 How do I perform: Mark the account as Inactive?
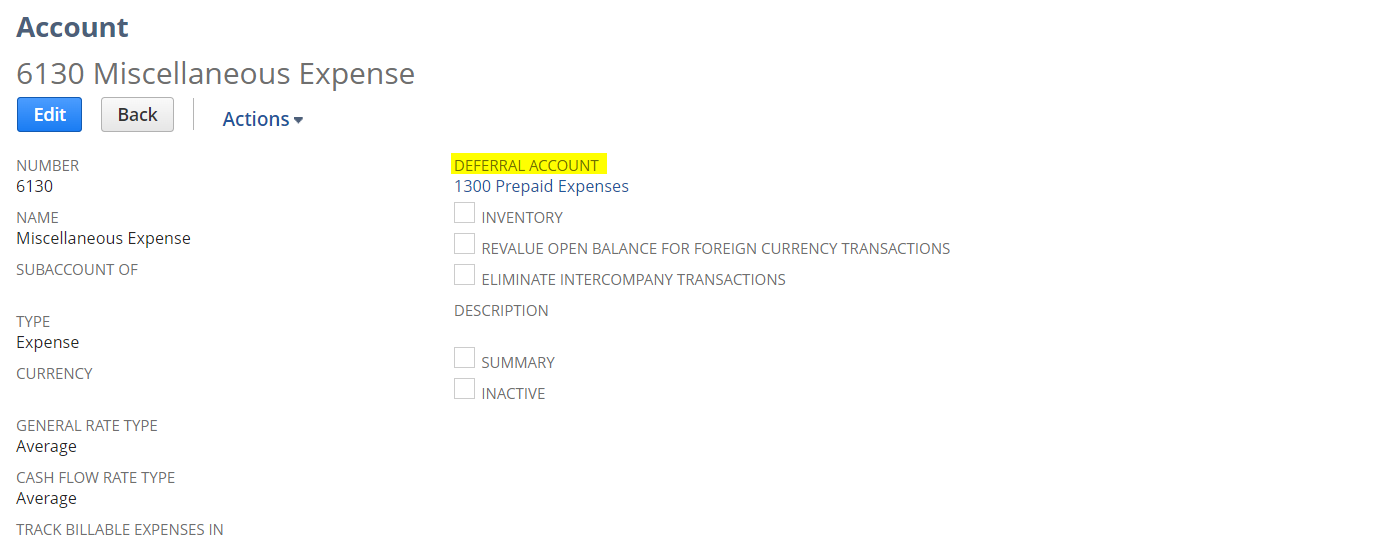coord(464,389)
